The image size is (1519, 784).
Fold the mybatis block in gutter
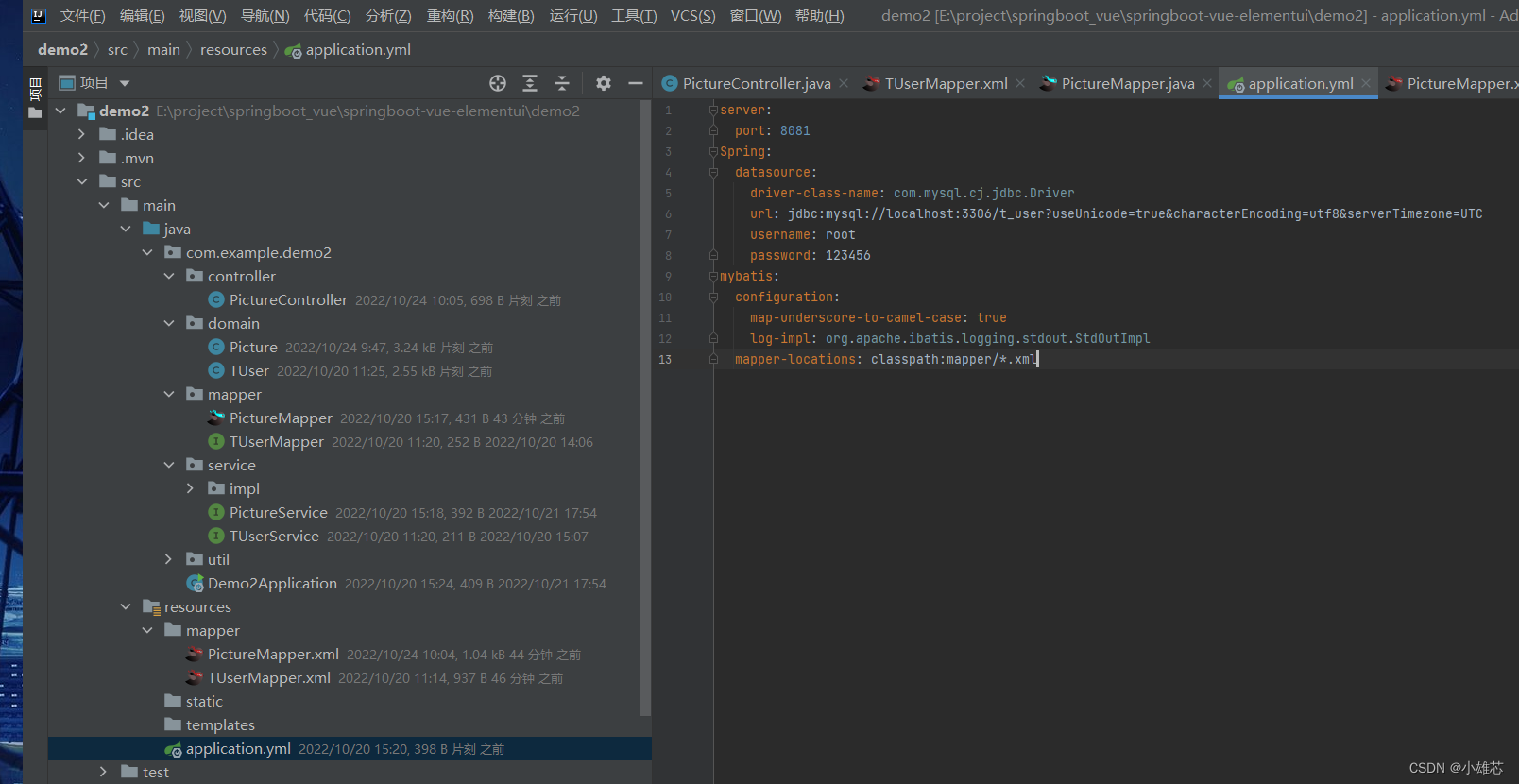(x=713, y=277)
